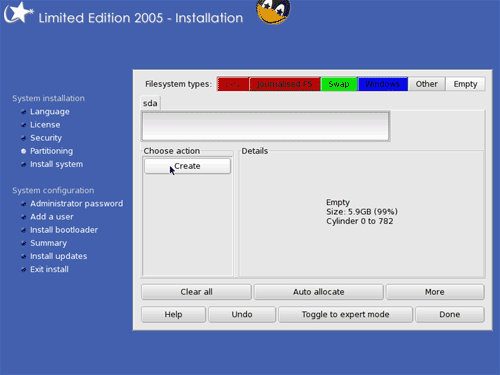The width and height of the screenshot is (500, 375).
Task: Select the Install system step
Action: click(57, 164)
